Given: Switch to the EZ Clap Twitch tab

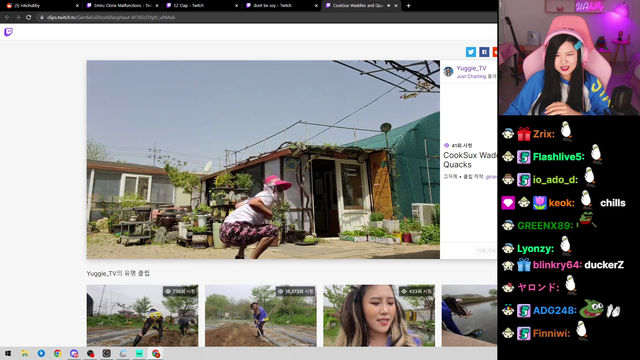Looking at the screenshot, I should [x=199, y=6].
